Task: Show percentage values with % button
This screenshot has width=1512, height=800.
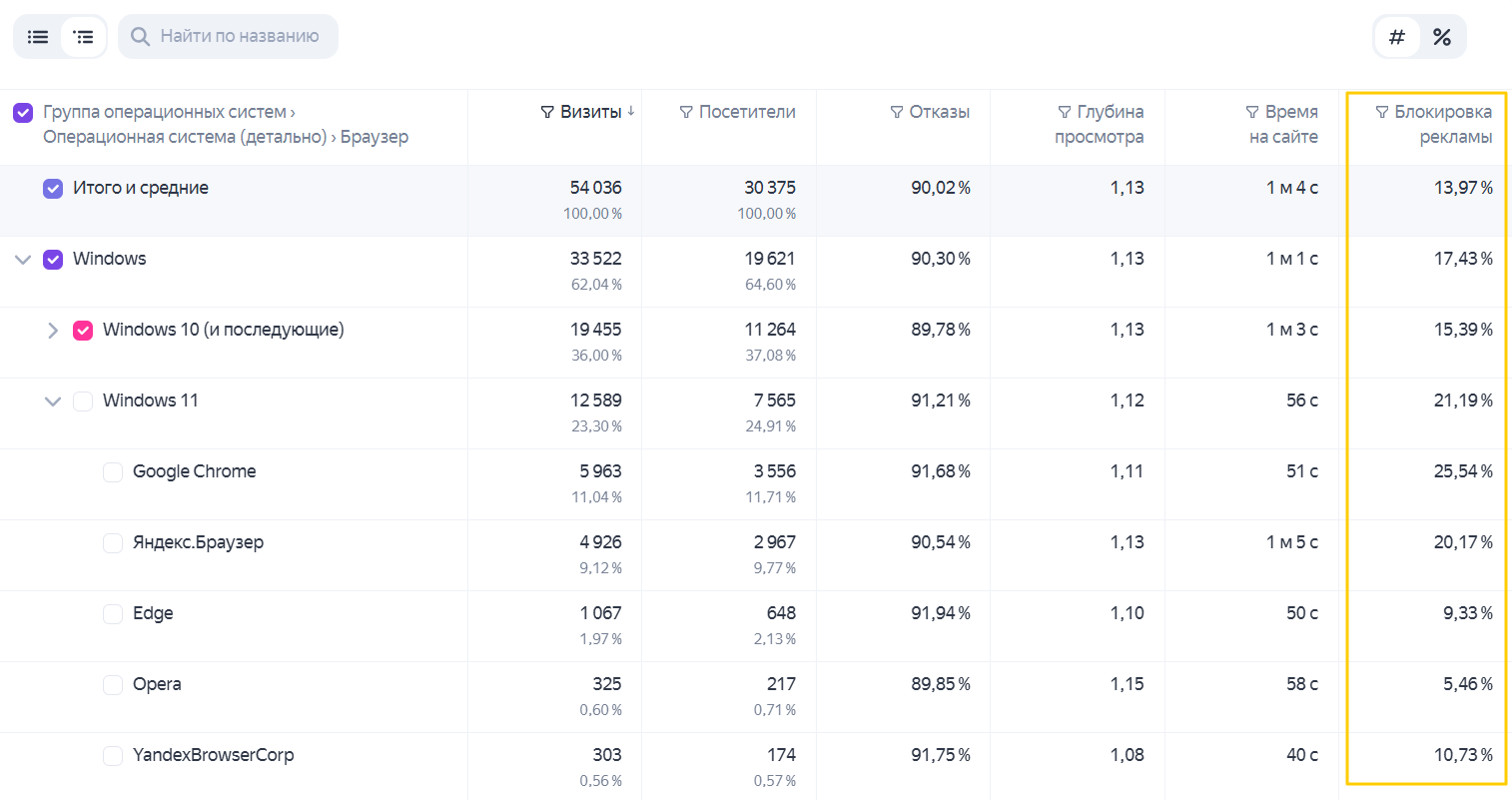Action: point(1442,37)
